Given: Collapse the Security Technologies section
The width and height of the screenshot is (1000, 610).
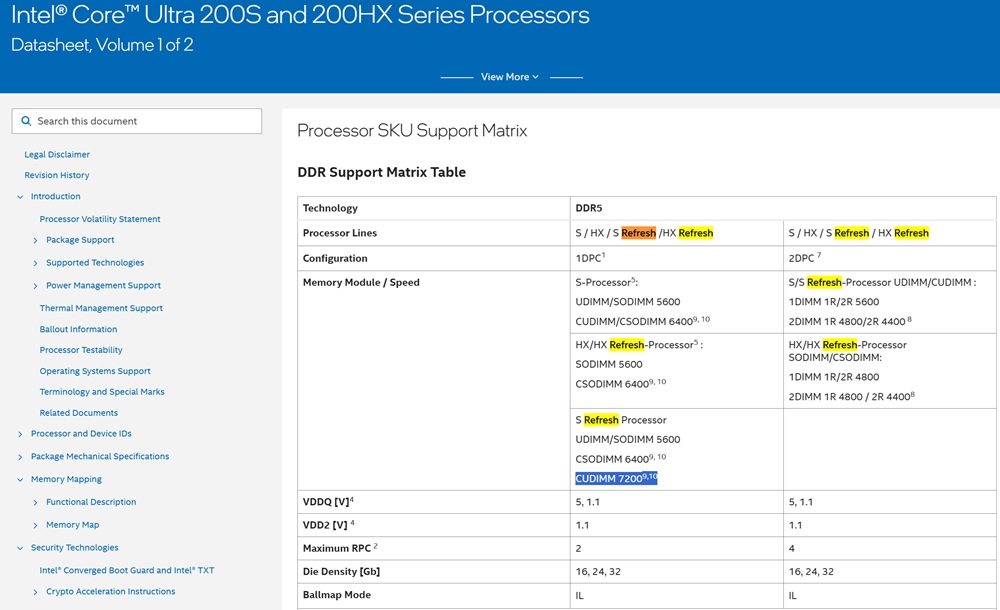Looking at the screenshot, I should (x=18, y=547).
